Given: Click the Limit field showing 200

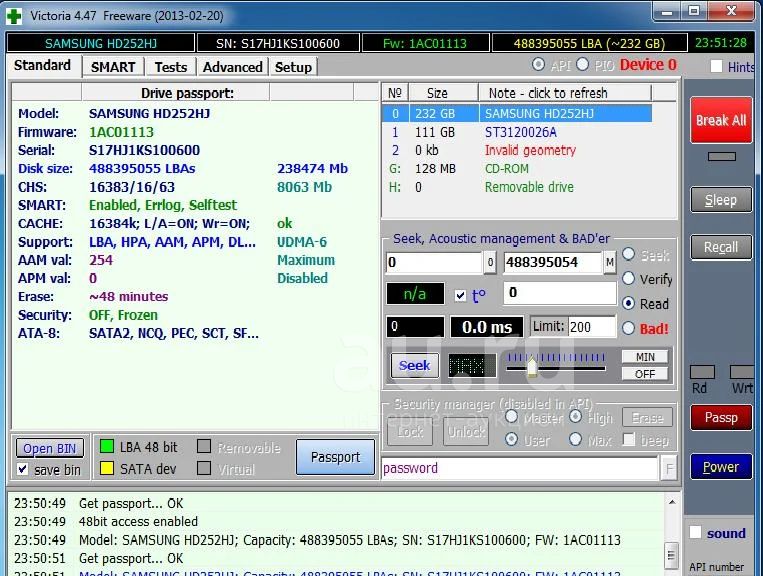Looking at the screenshot, I should tap(591, 326).
